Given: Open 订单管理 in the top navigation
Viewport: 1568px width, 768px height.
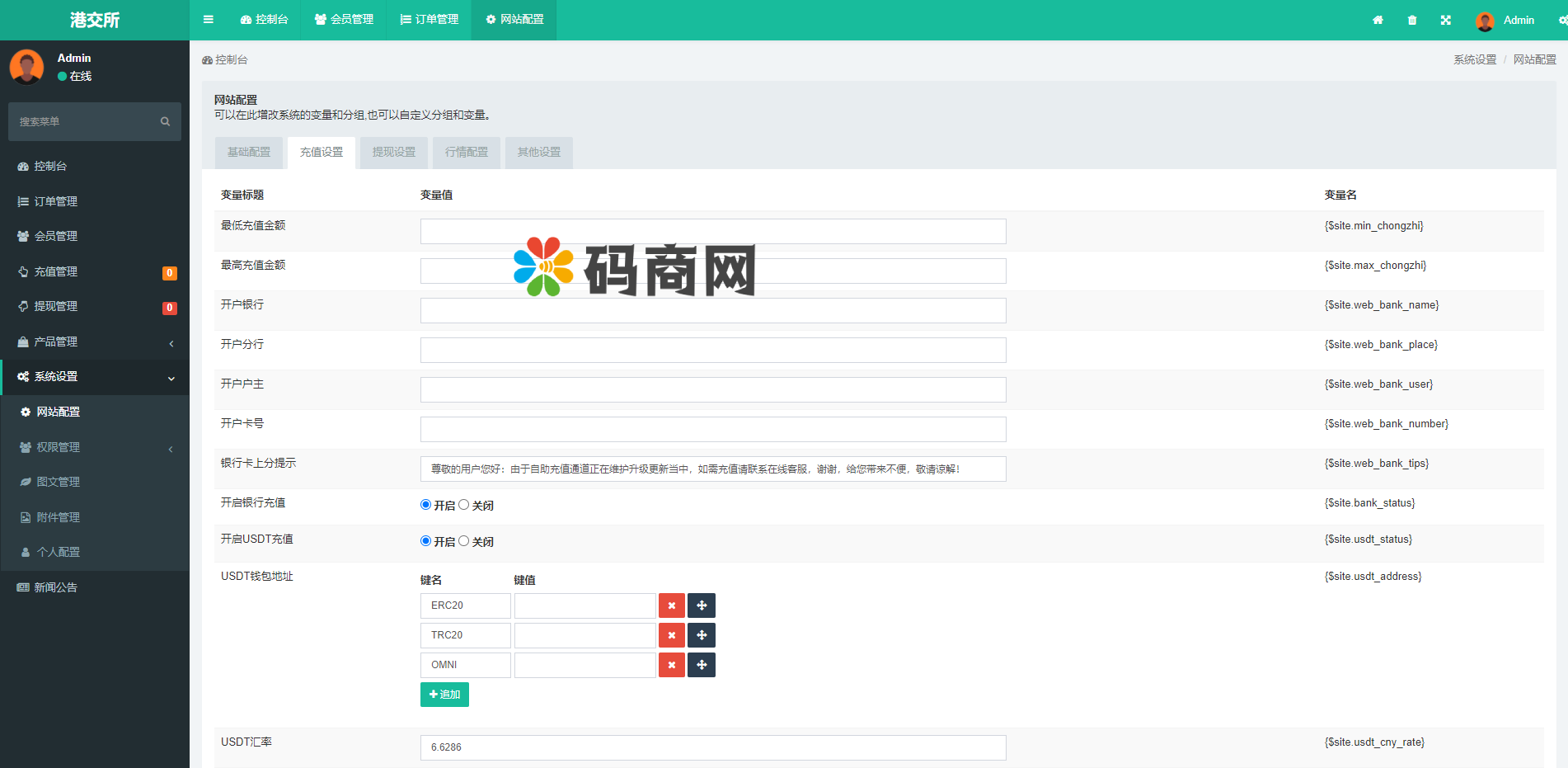Looking at the screenshot, I should point(429,20).
